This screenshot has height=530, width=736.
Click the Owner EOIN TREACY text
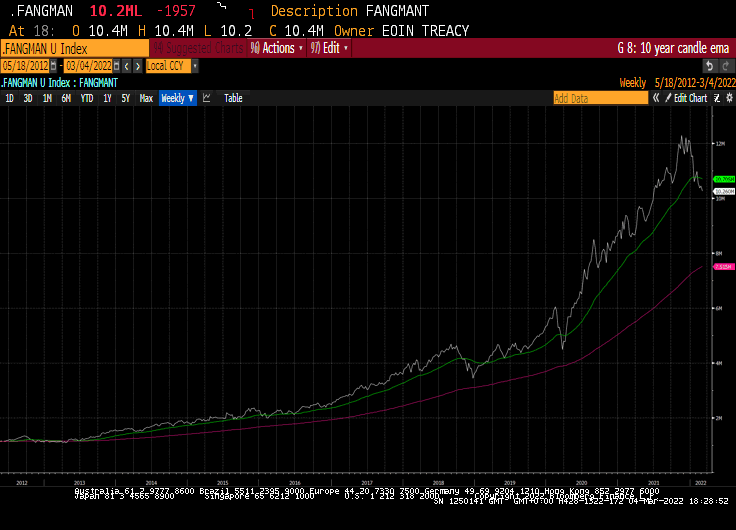tap(401, 31)
